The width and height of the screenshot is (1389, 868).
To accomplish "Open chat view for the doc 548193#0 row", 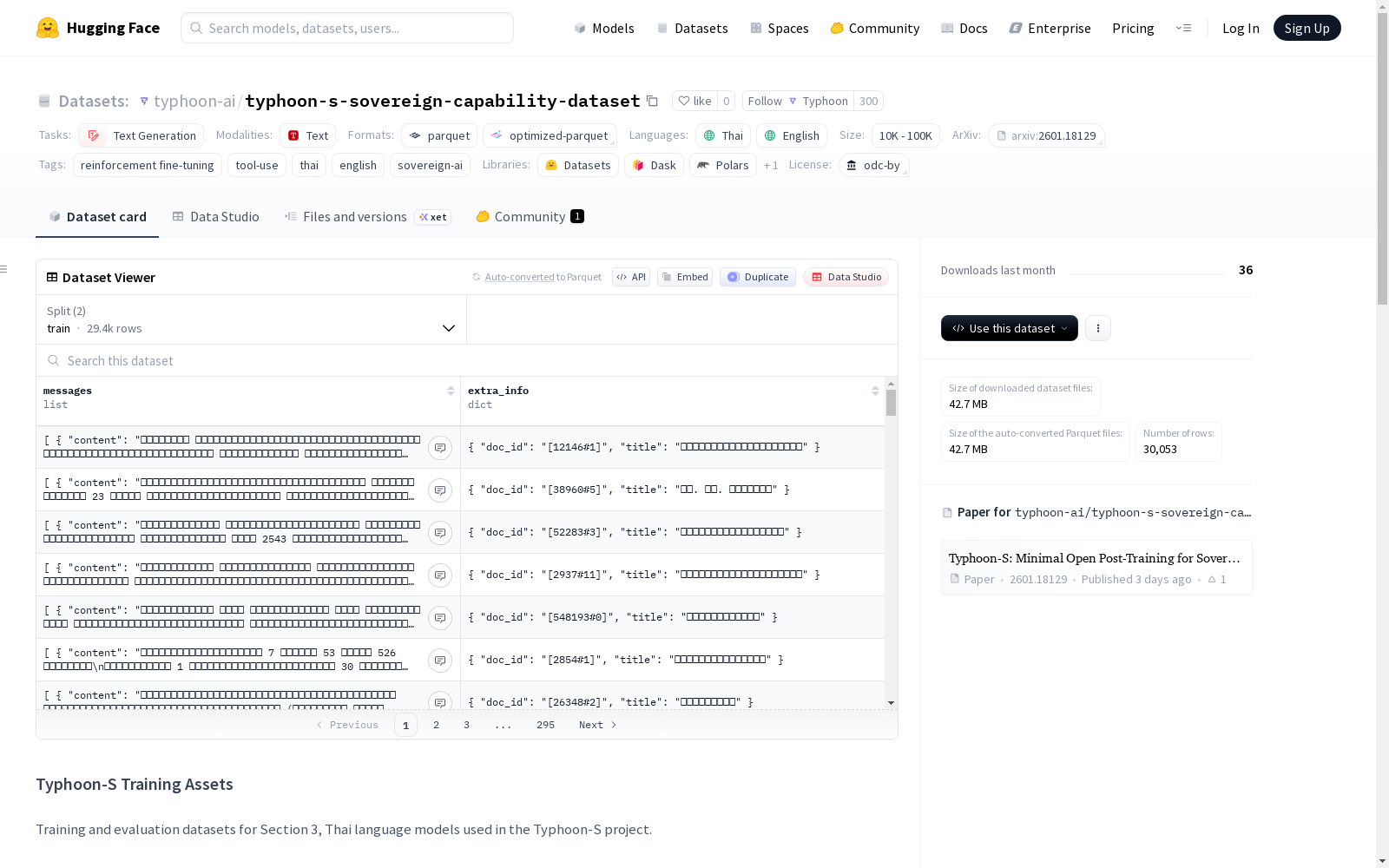I will 440,618.
